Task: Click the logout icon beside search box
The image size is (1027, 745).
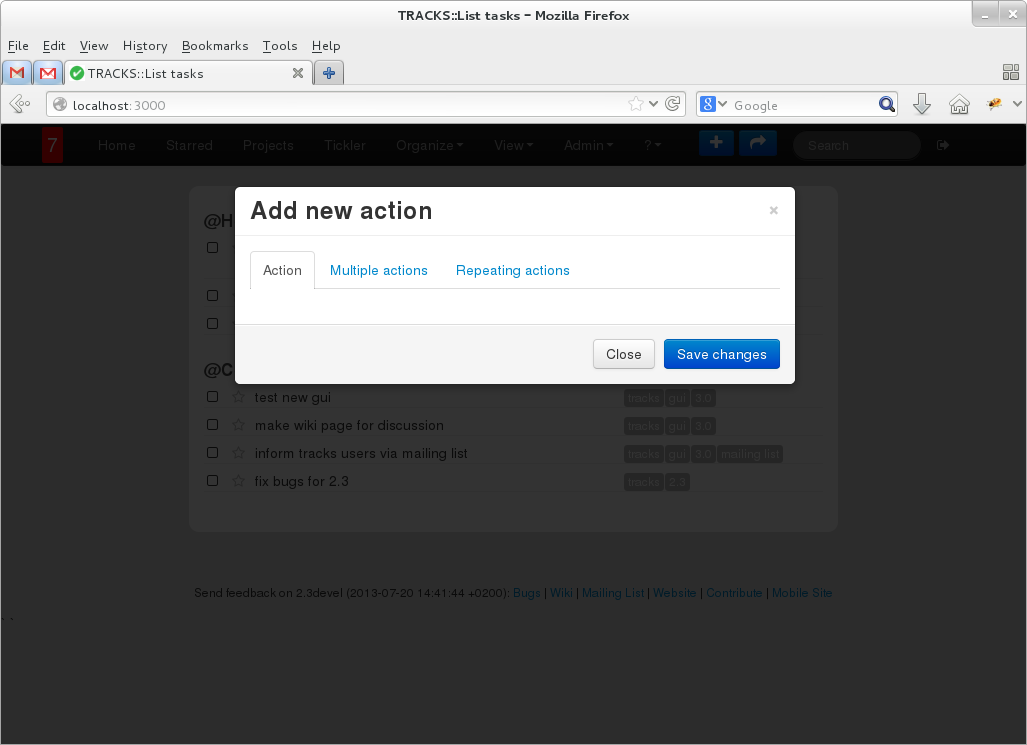Action: pos(943,145)
